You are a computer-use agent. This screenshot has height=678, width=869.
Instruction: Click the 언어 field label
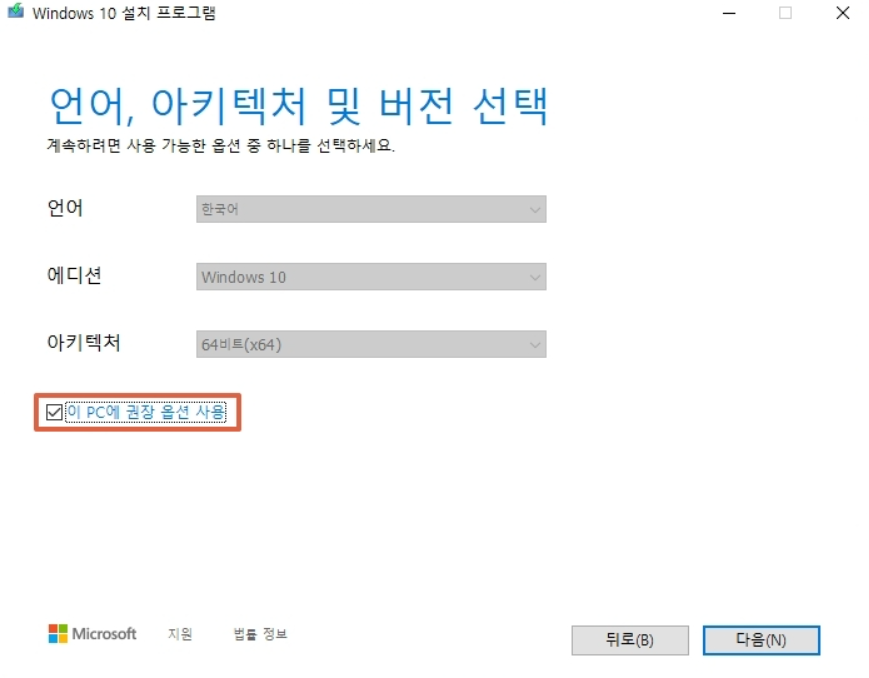[65, 208]
